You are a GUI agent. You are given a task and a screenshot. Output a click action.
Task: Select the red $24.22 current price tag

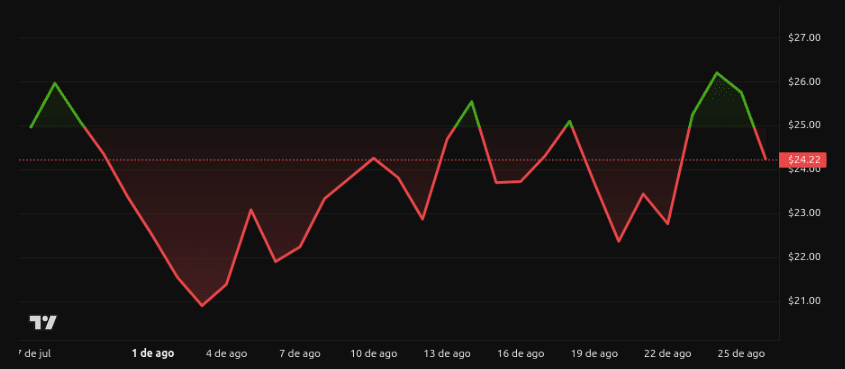(802, 160)
